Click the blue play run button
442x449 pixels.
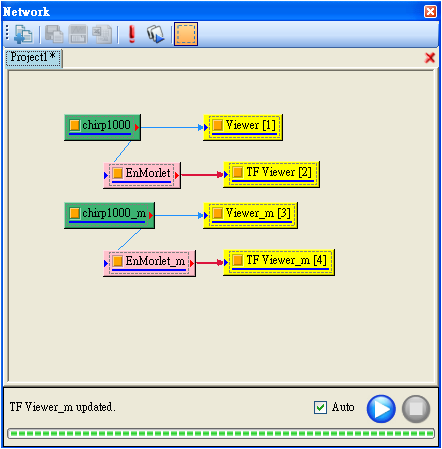(x=381, y=409)
